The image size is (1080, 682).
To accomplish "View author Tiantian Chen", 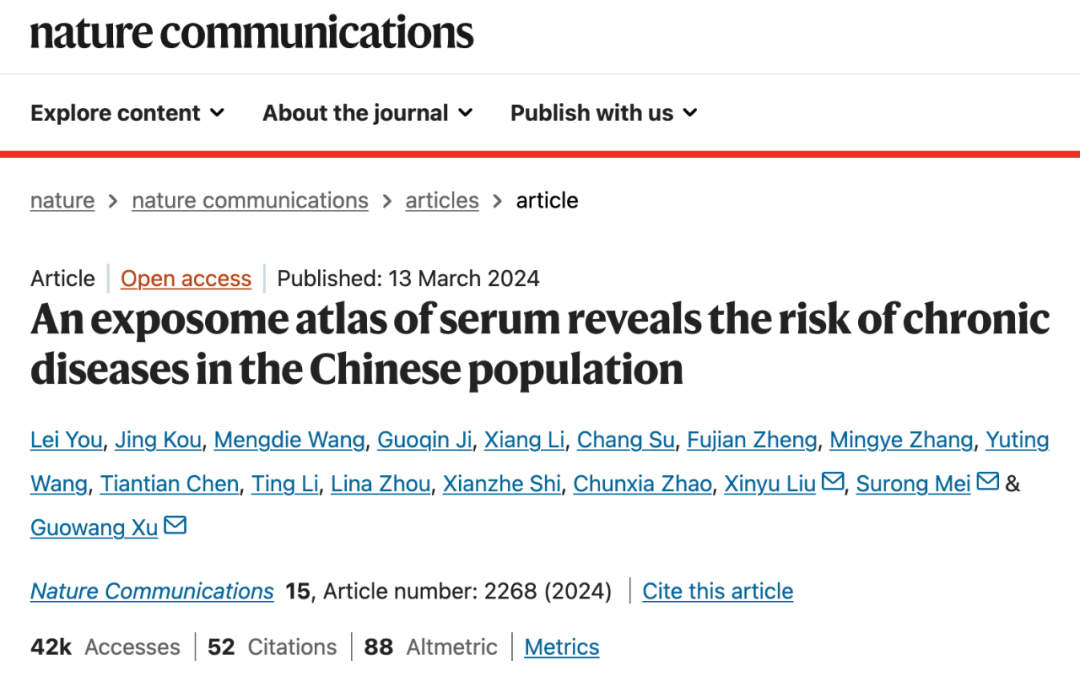I will (169, 484).
